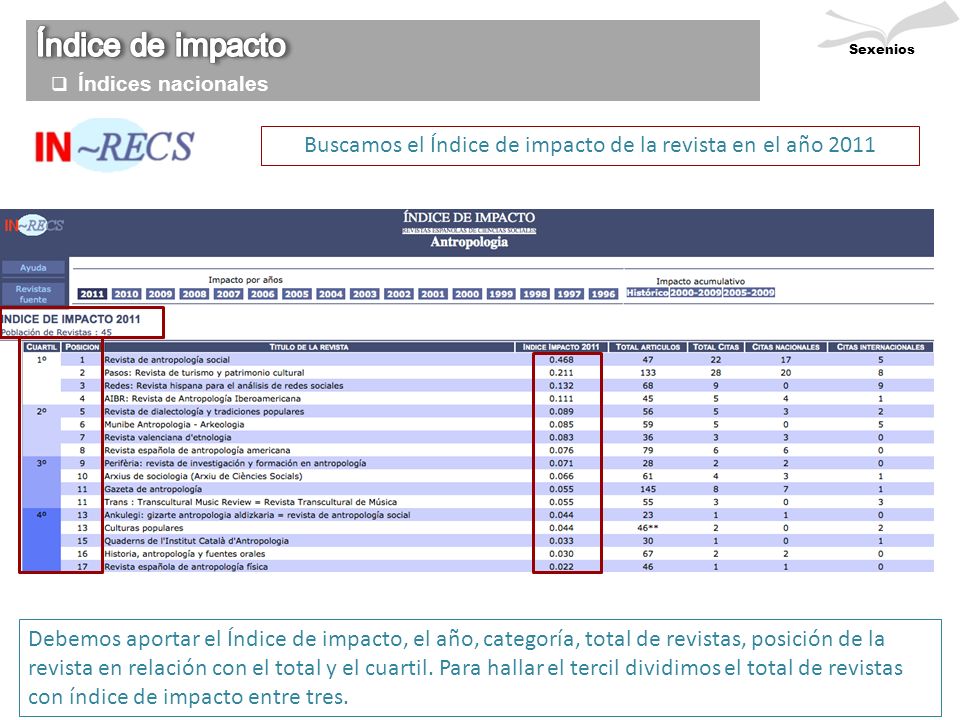Click the large IN-RECS logo on the slide

point(114,146)
